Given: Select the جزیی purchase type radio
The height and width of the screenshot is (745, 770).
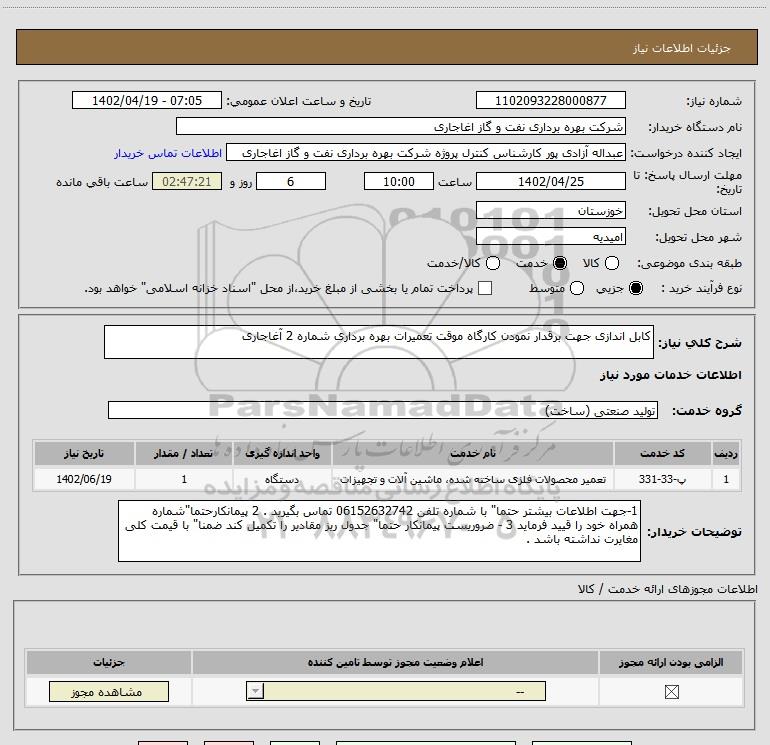Looking at the screenshot, I should (636, 288).
